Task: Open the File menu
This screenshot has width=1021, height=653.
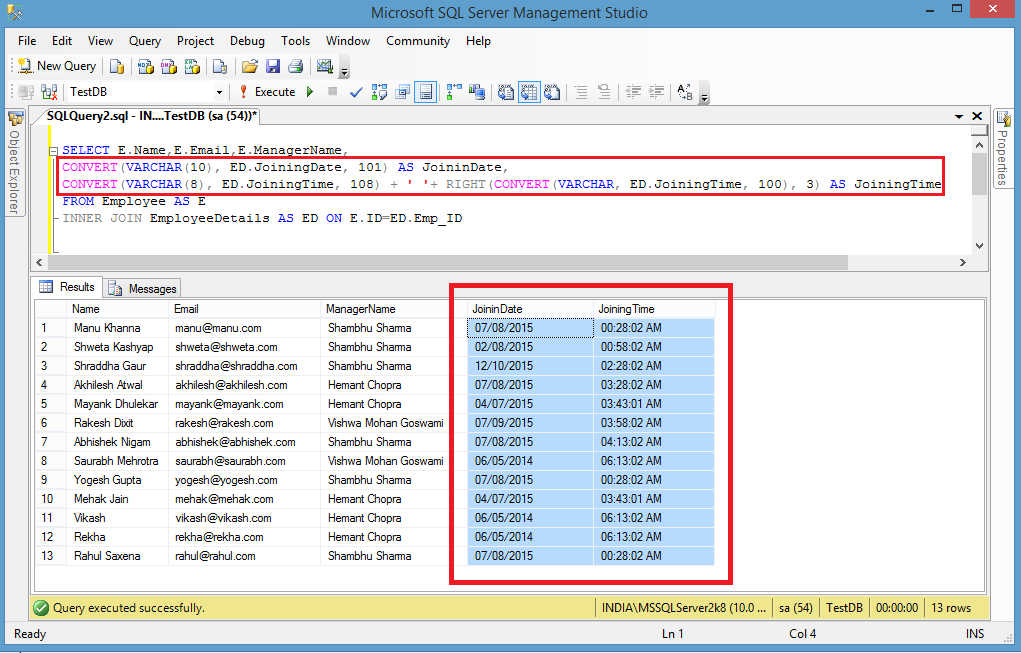Action: point(27,41)
